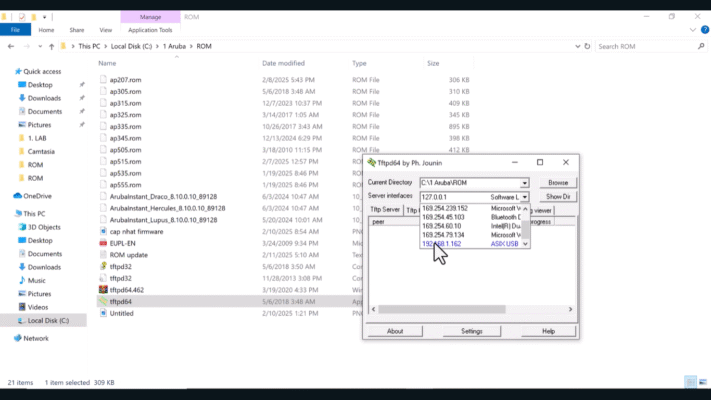Open the Share ribbon tab
711x400 pixels.
click(x=77, y=30)
